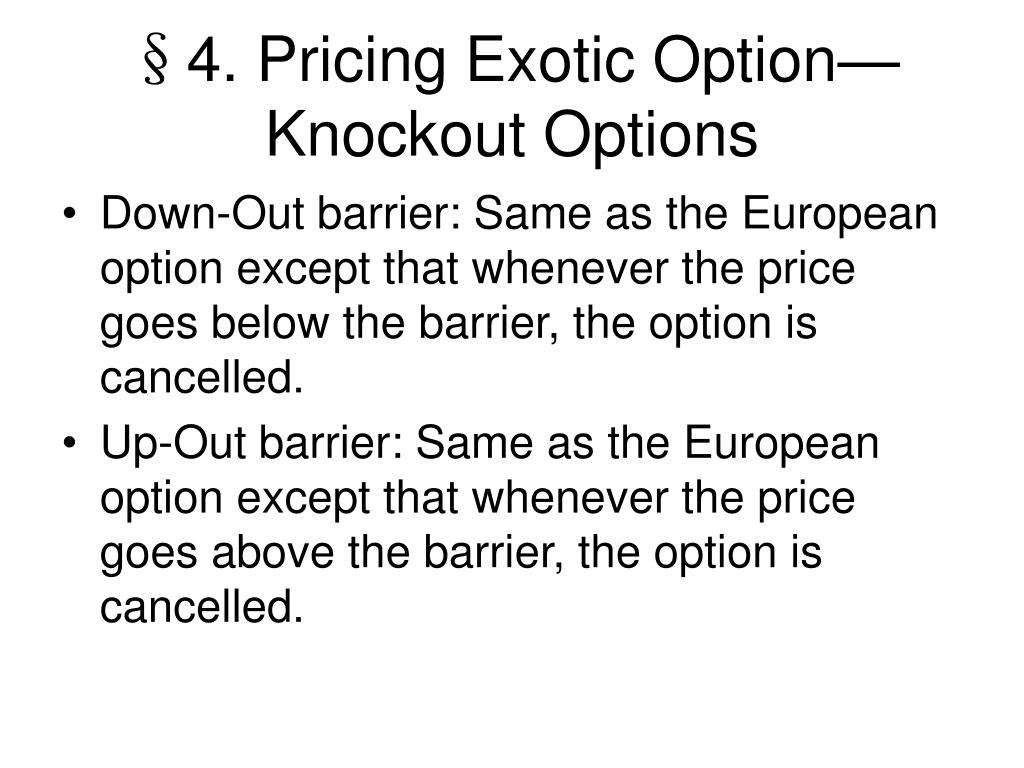Click the word 'cancelled.' ending second bullet
1024x768 pixels.
click(x=202, y=607)
